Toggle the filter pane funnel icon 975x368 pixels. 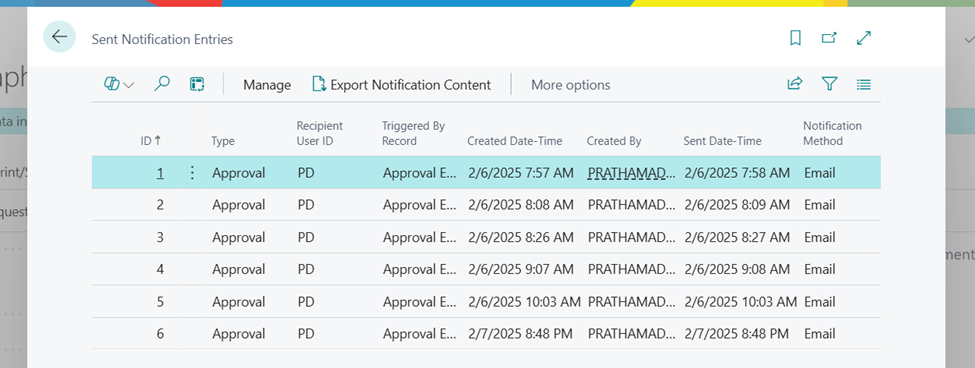coord(829,84)
